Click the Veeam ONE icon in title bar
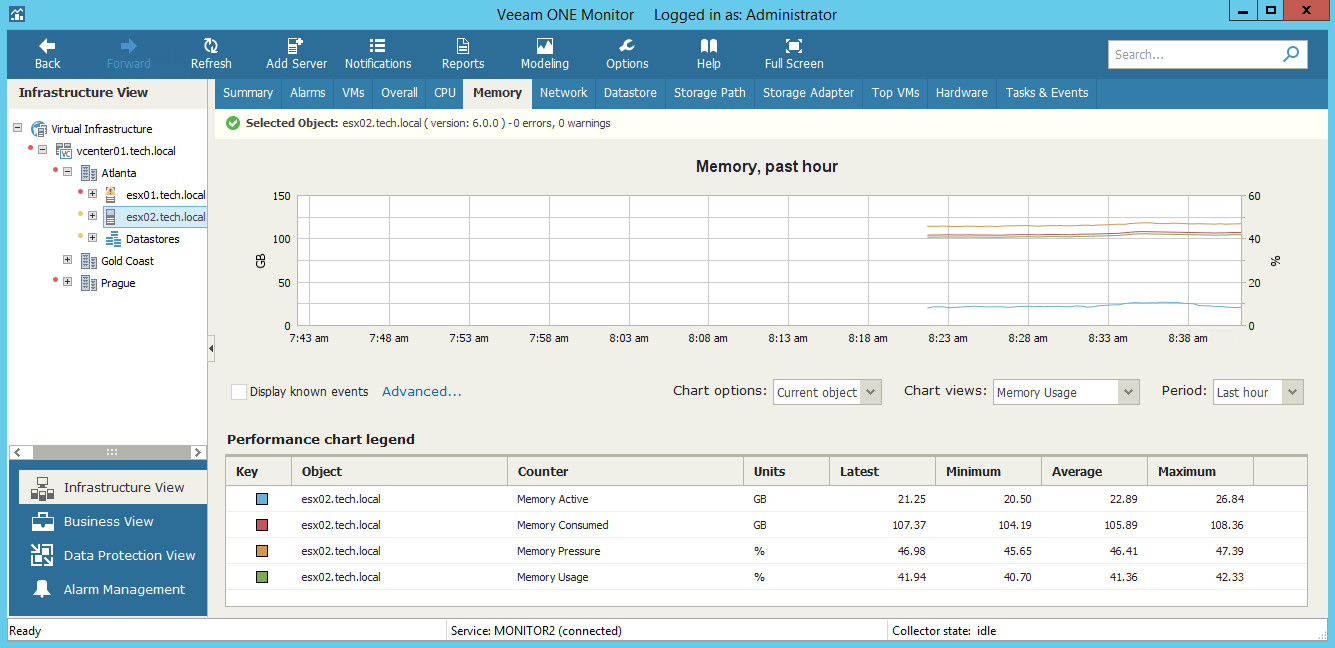 click(x=17, y=14)
